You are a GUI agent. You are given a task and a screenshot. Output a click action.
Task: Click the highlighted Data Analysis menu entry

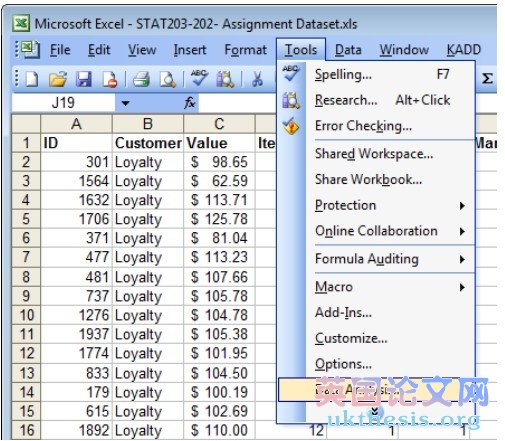pyautogui.click(x=376, y=389)
